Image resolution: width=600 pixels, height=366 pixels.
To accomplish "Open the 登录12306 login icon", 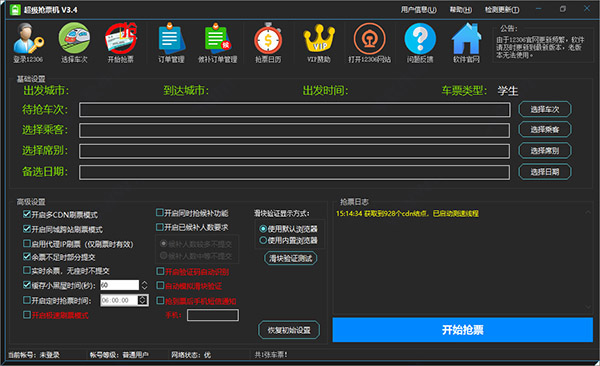I will pyautogui.click(x=28, y=43).
